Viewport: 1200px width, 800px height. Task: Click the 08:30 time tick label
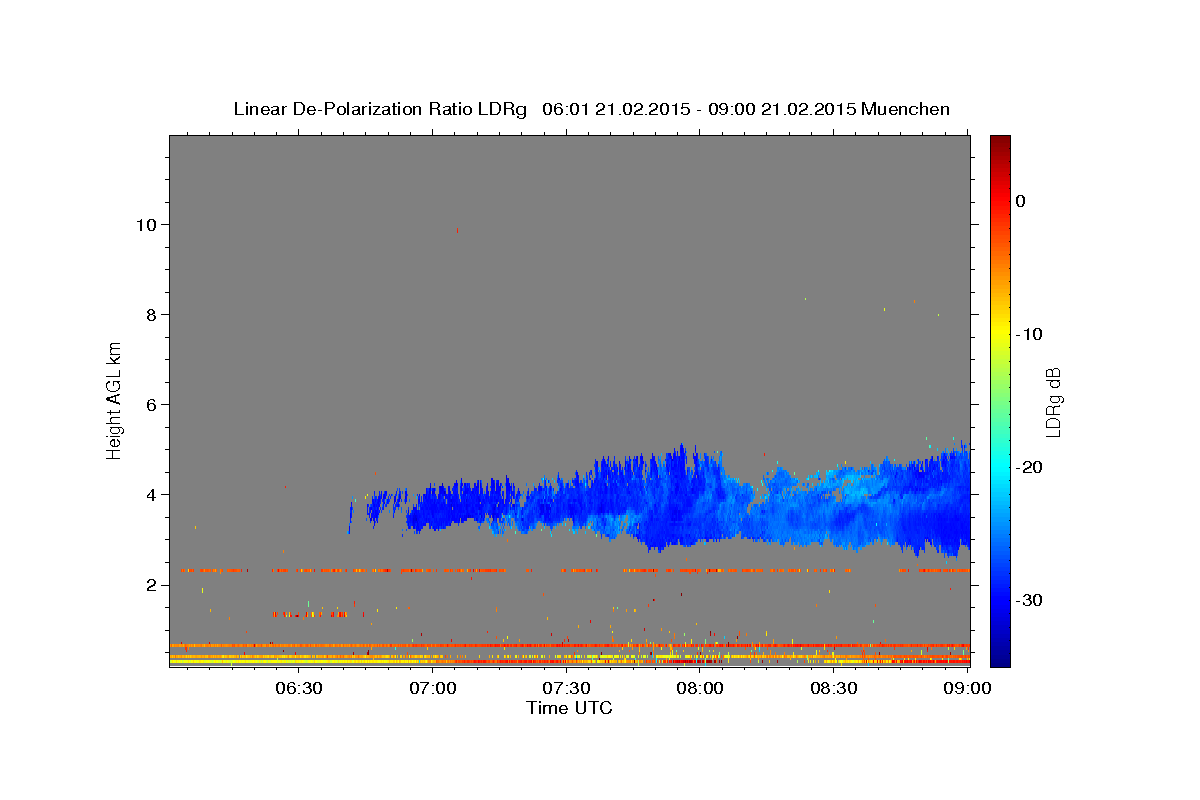click(833, 688)
